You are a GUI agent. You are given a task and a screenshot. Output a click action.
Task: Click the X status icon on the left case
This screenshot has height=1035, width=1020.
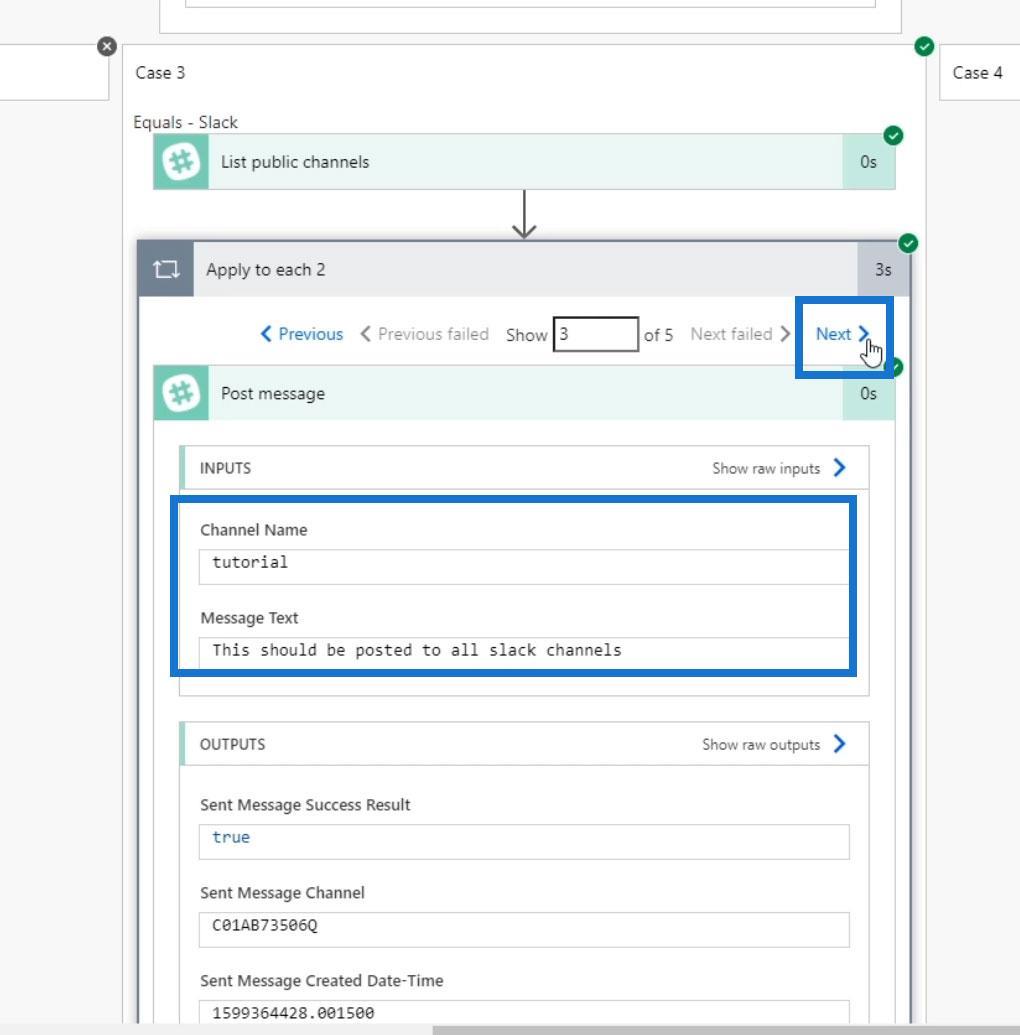pos(107,46)
